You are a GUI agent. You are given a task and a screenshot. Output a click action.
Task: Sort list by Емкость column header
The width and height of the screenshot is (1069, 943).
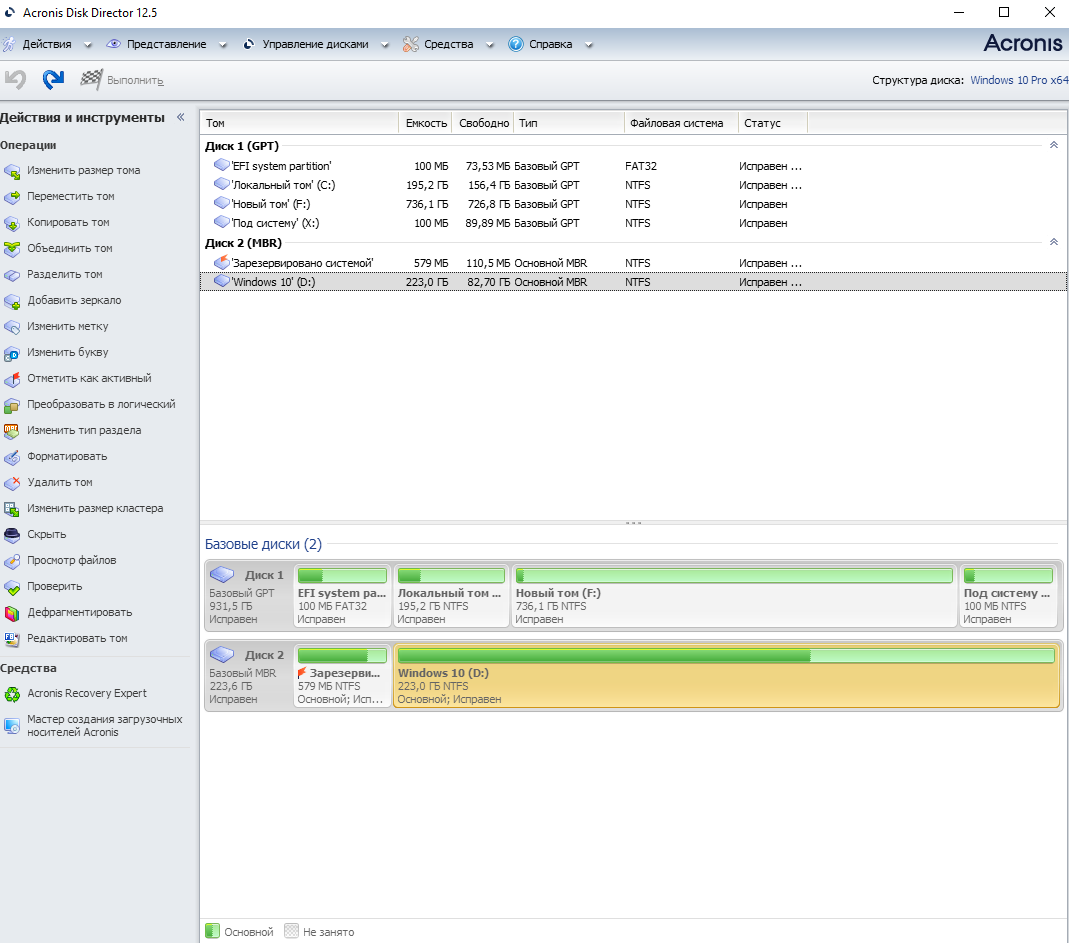point(425,123)
